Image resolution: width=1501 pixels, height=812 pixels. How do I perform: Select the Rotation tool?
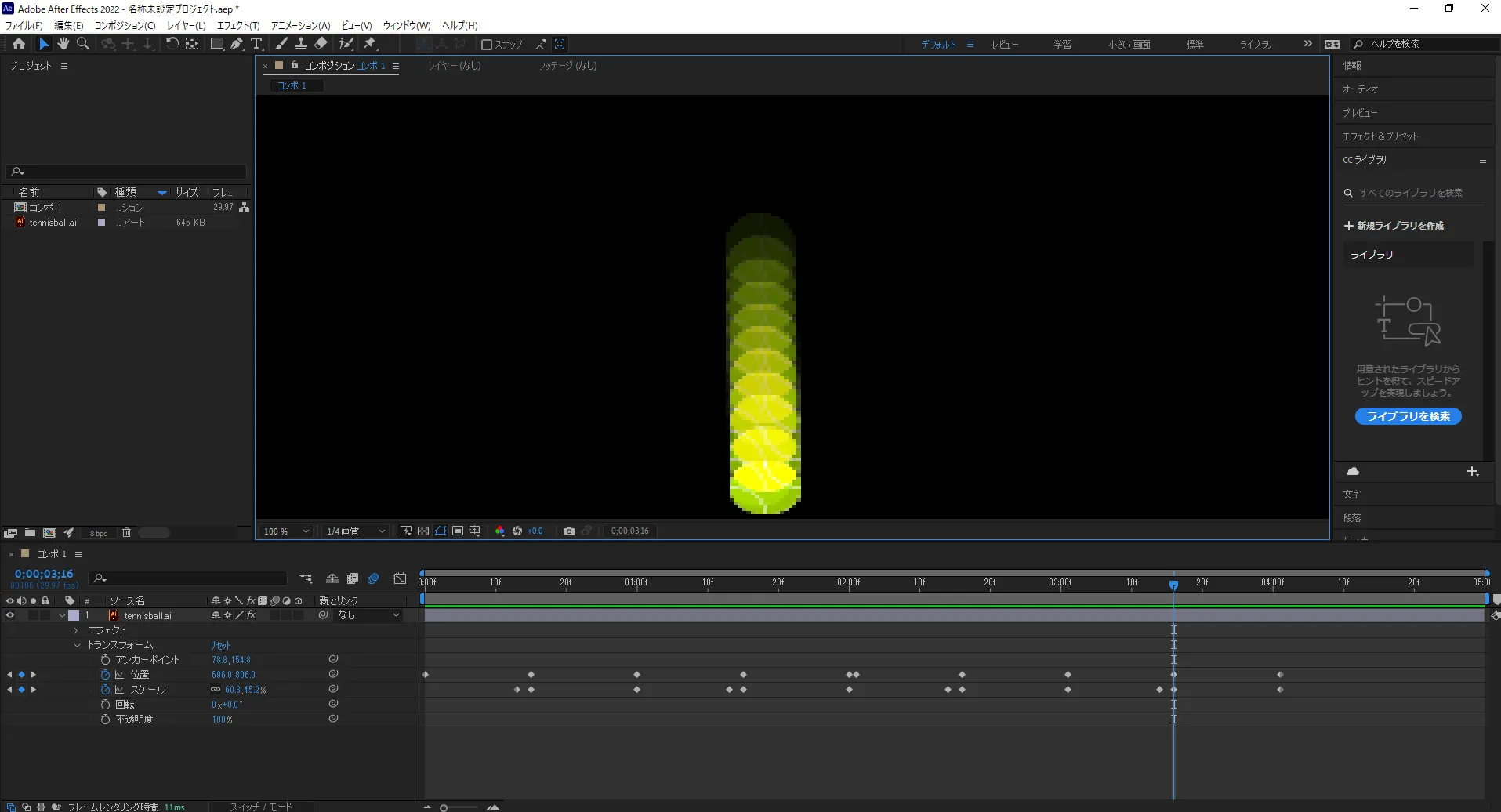point(172,44)
